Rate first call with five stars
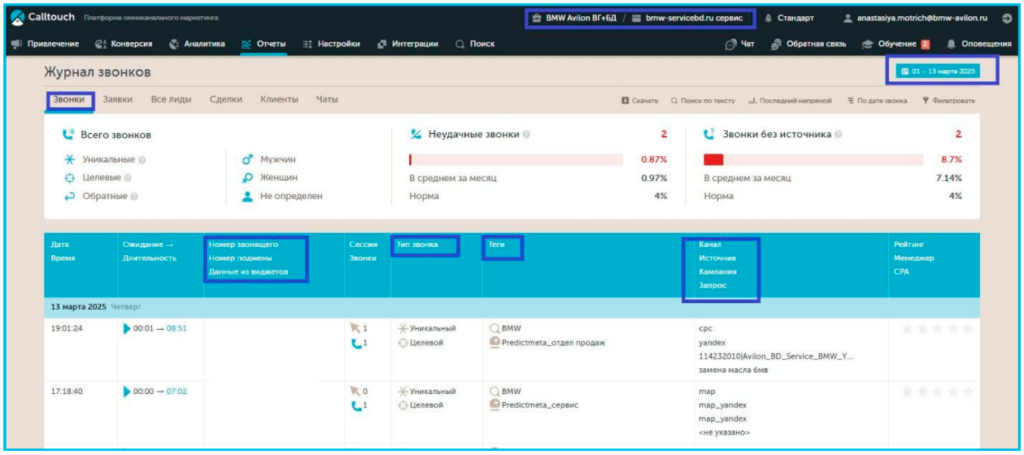Image resolution: width=1024 pixels, height=455 pixels. click(x=967, y=328)
